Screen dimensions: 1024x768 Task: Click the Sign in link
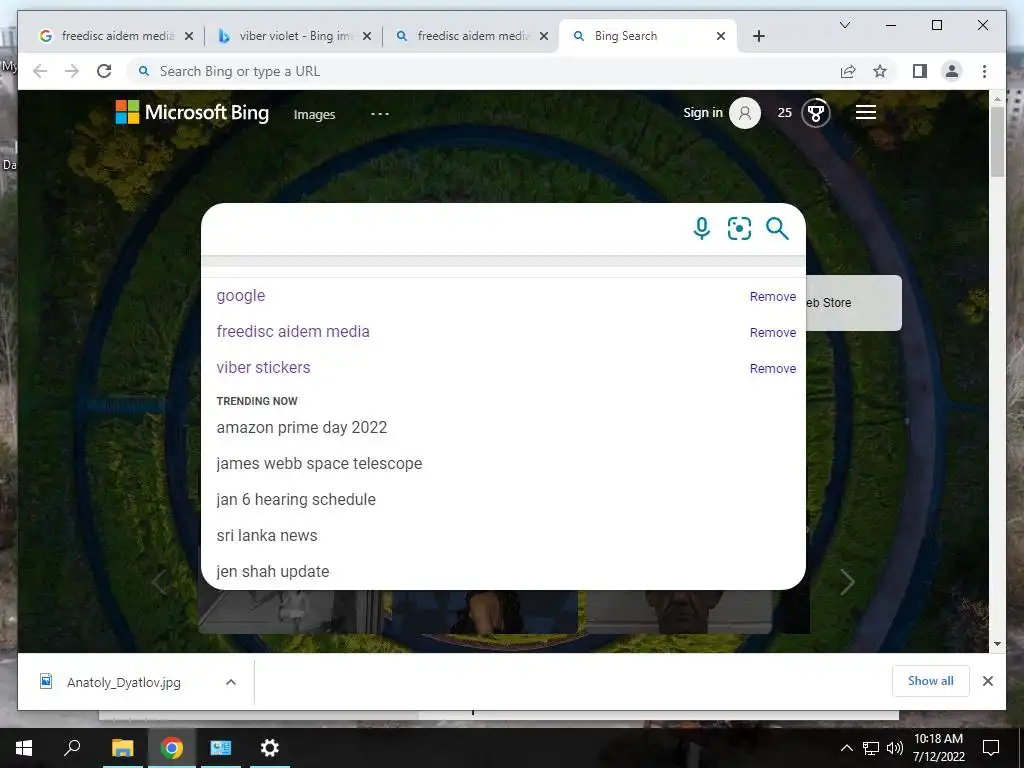703,112
